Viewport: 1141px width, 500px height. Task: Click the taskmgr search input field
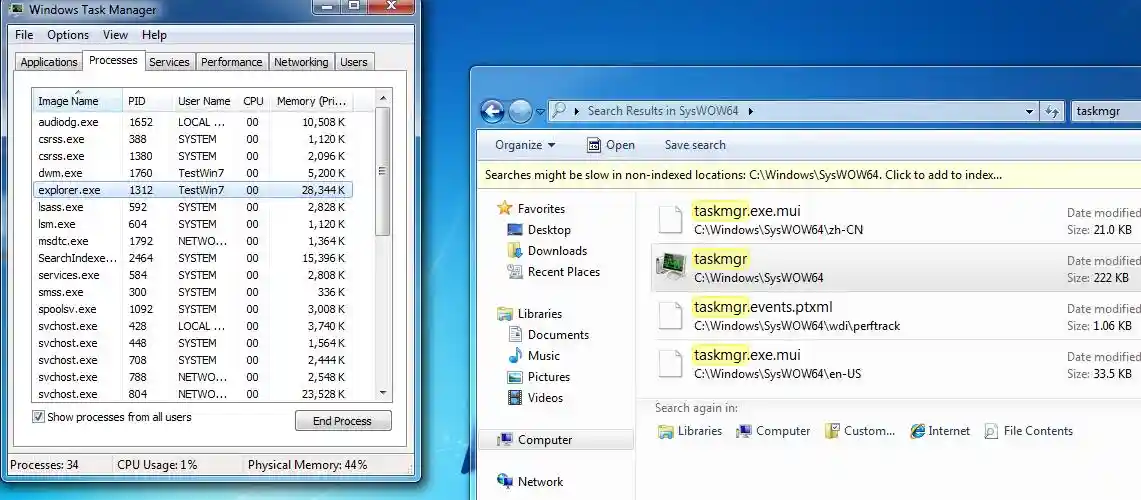[1105, 111]
